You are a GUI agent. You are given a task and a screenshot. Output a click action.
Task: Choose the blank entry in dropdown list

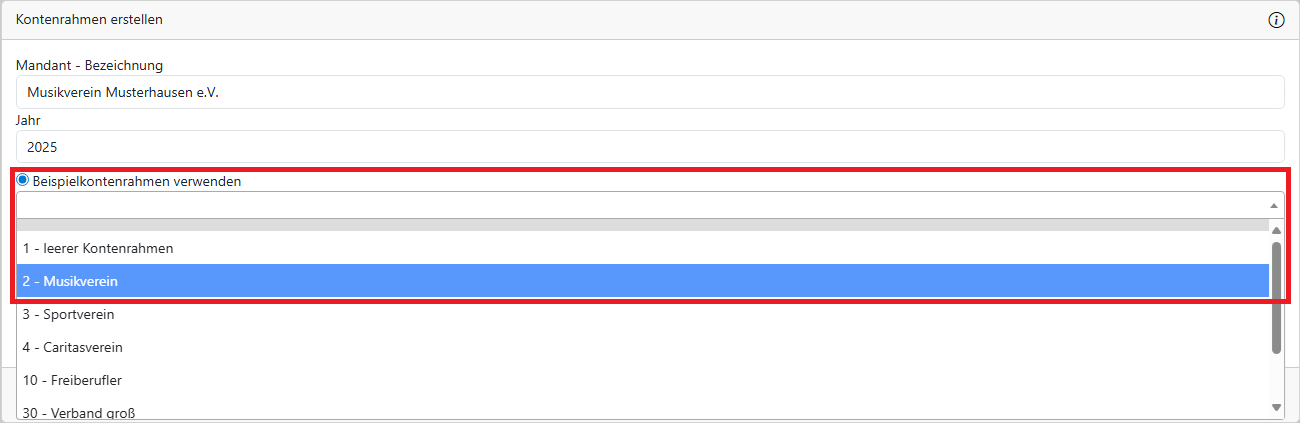(640, 226)
